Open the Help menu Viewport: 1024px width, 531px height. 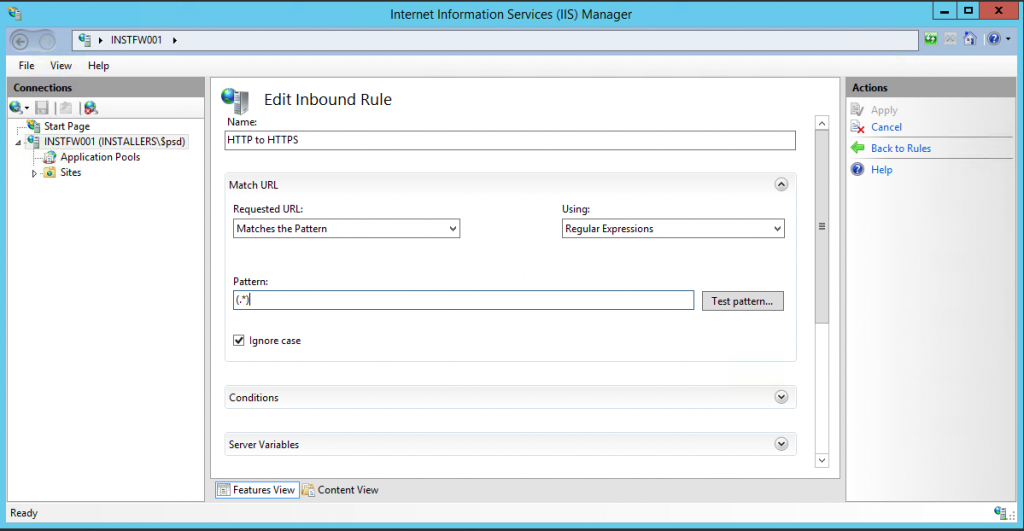pyautogui.click(x=99, y=65)
